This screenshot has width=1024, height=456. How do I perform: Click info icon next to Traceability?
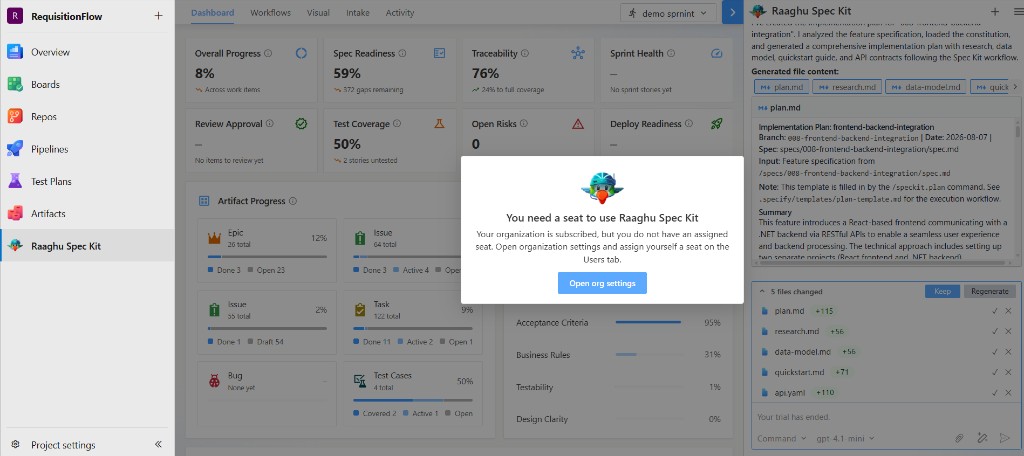[525, 54]
